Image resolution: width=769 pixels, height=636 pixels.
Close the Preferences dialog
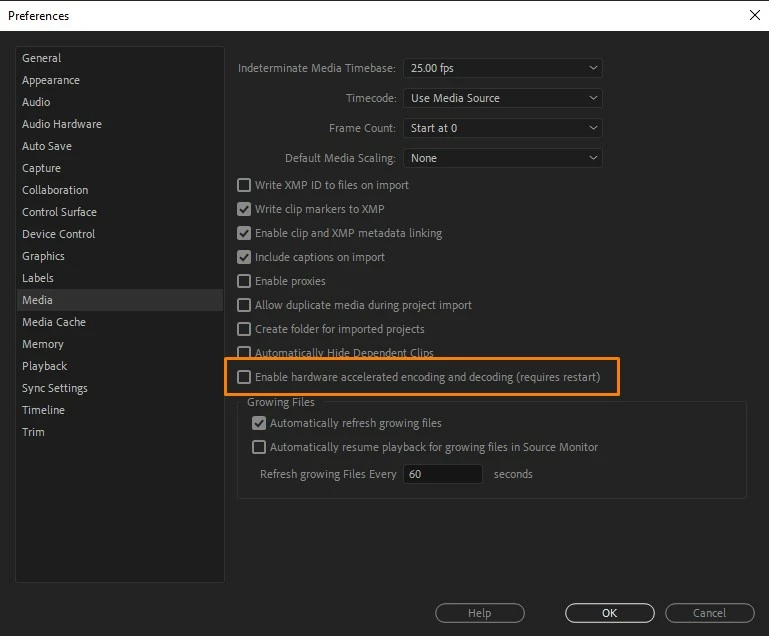point(755,15)
